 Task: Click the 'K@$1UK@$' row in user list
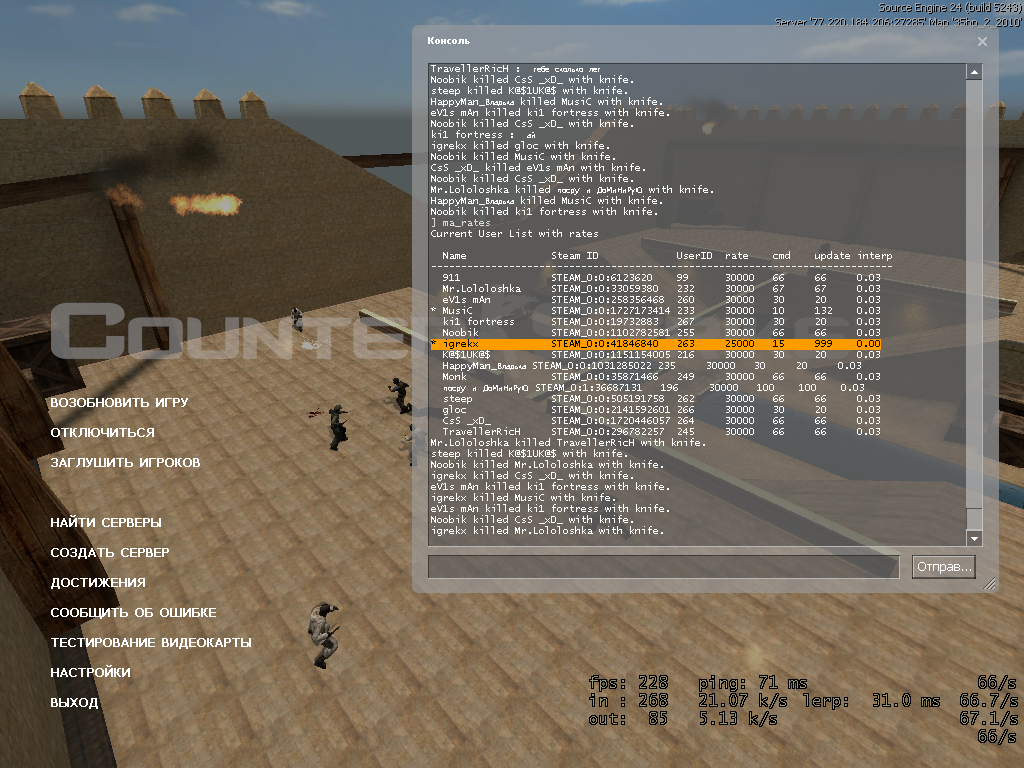(x=661, y=355)
